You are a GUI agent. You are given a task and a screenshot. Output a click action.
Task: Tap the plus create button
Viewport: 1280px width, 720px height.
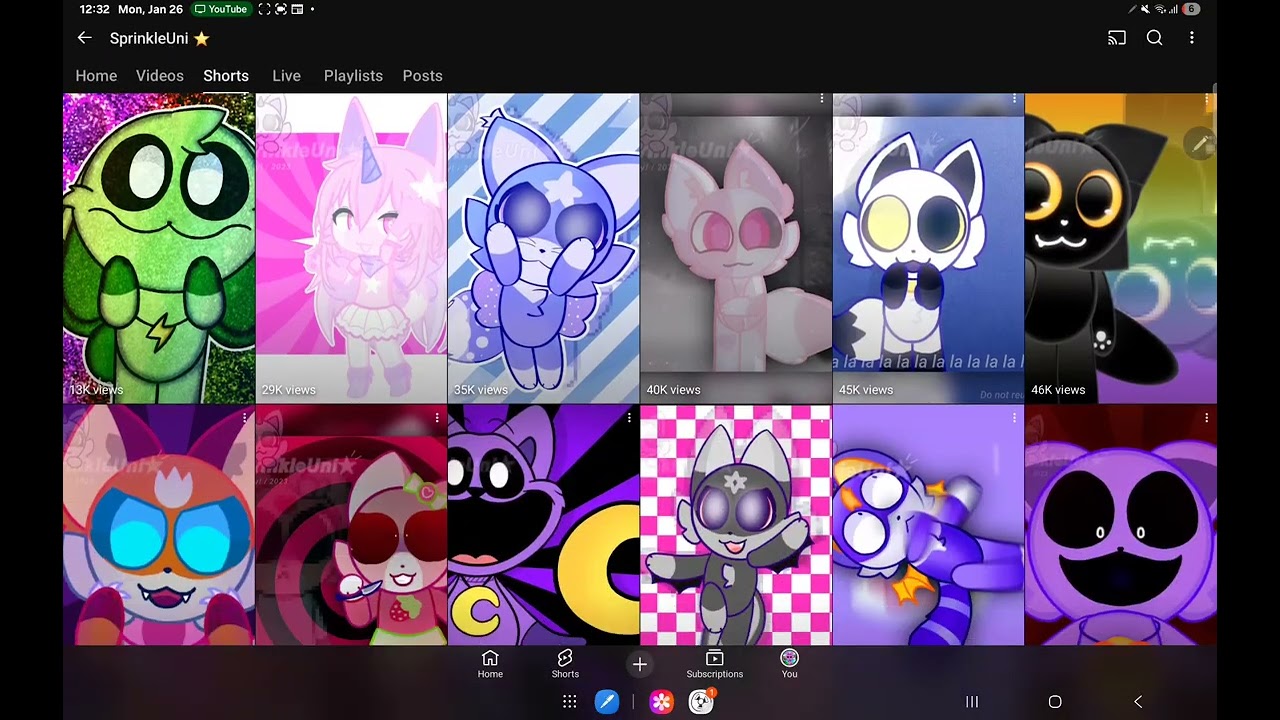tap(640, 664)
